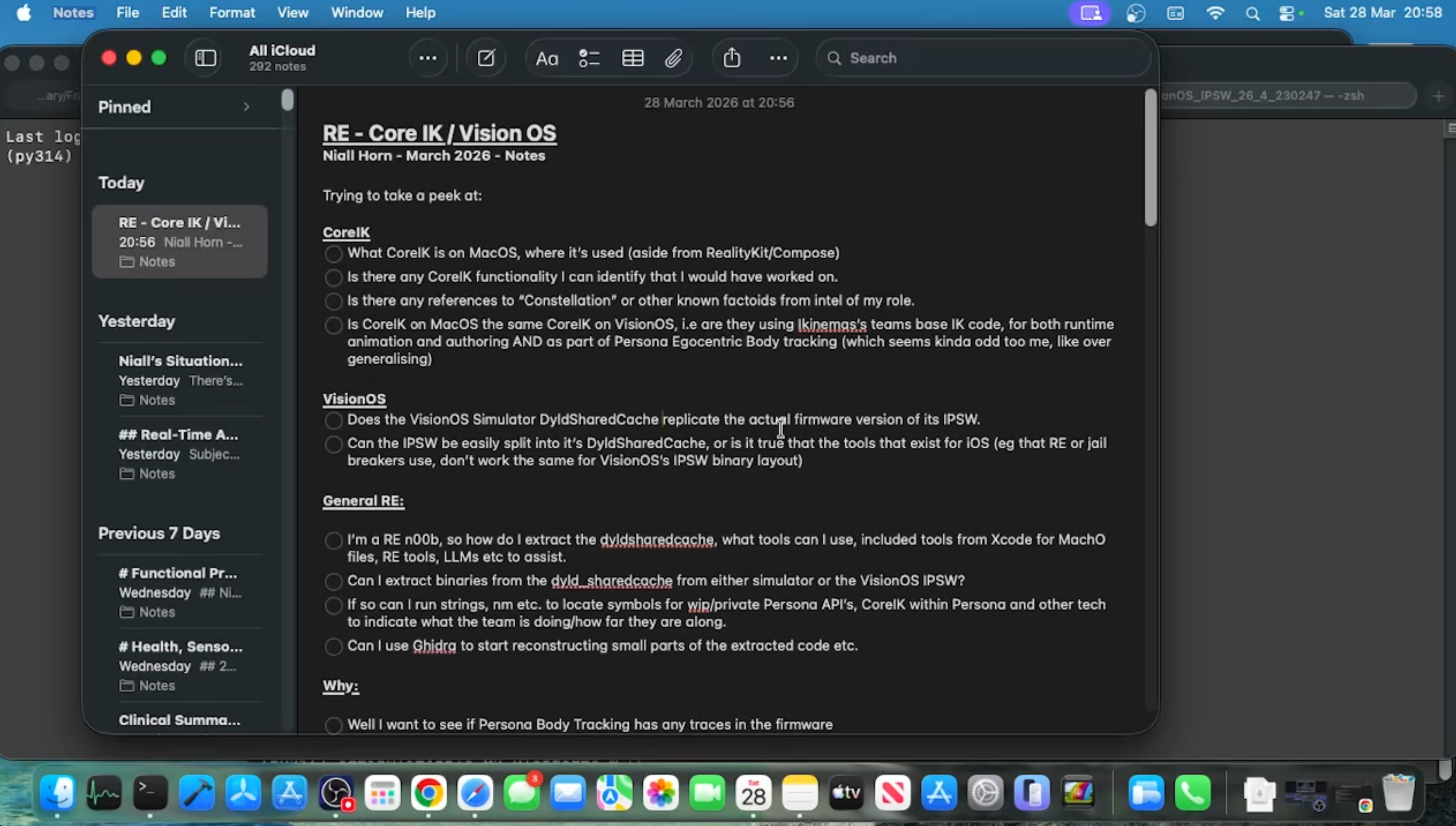1456x826 pixels.
Task: Open Finder from the Dock
Action: tap(57, 792)
